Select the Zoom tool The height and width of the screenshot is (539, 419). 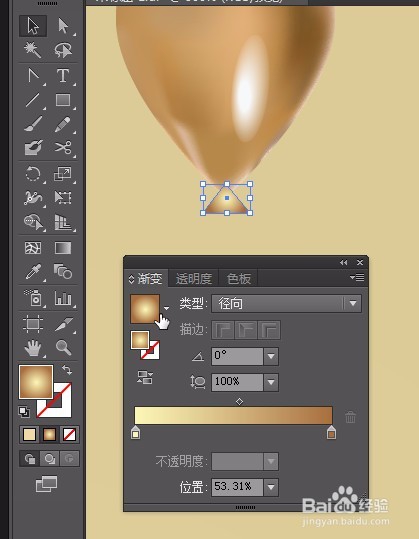tap(63, 348)
